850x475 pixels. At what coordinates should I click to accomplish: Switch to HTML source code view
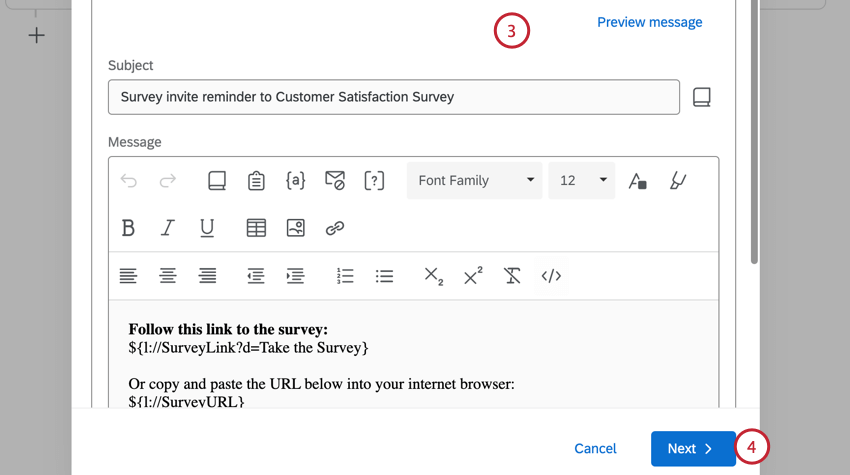pos(551,276)
